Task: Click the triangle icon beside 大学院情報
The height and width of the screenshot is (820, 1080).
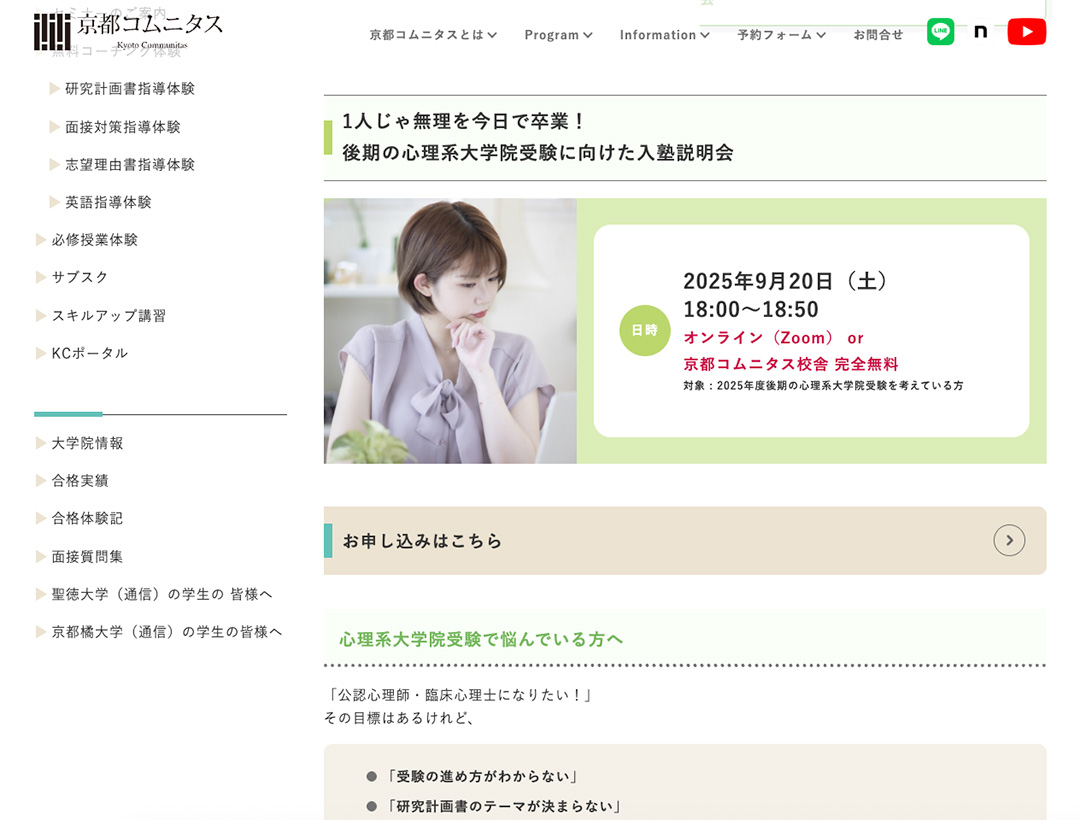Action: pyautogui.click(x=41, y=443)
